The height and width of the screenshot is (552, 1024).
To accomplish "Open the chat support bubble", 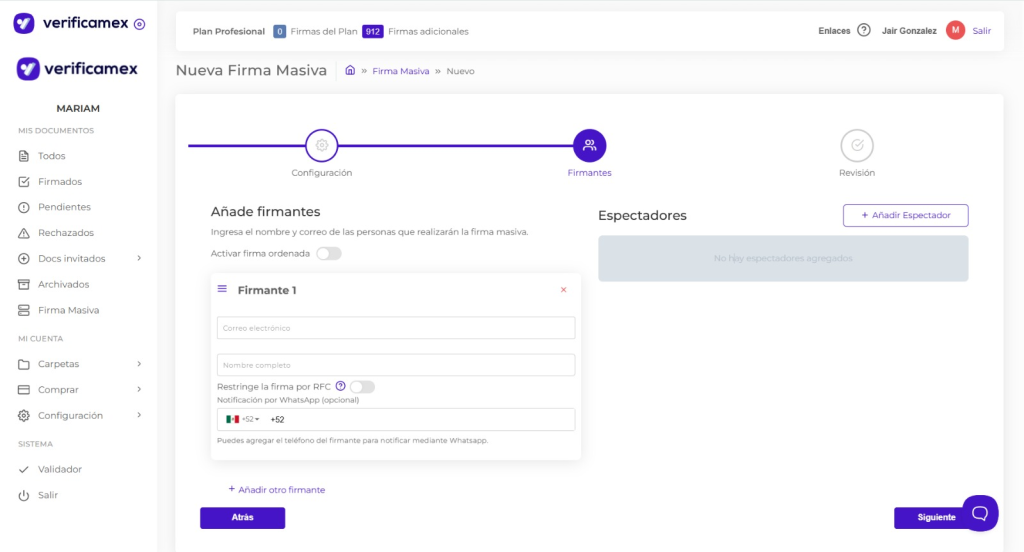I will click(979, 513).
